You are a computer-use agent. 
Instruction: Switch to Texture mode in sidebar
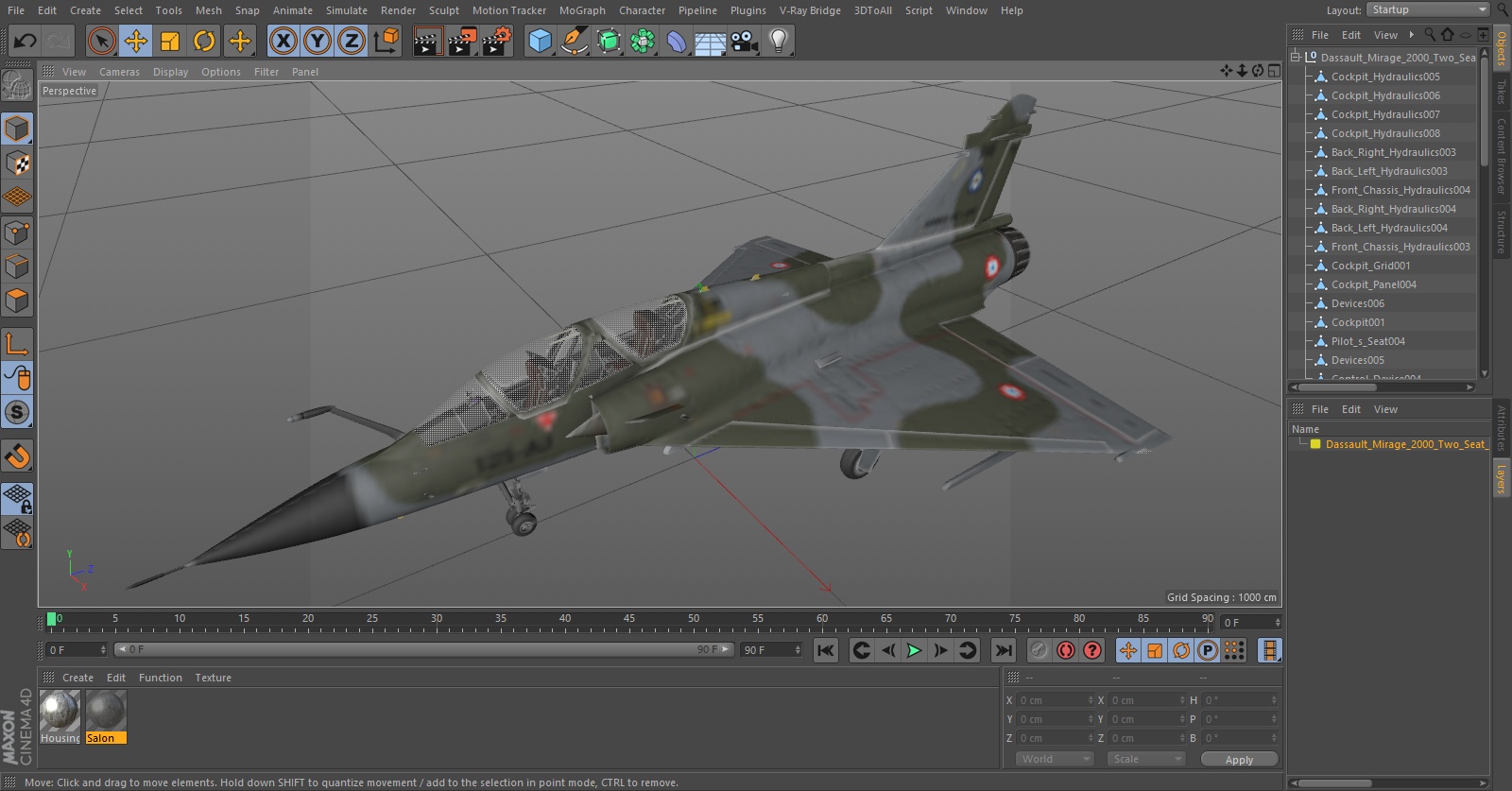(x=17, y=163)
